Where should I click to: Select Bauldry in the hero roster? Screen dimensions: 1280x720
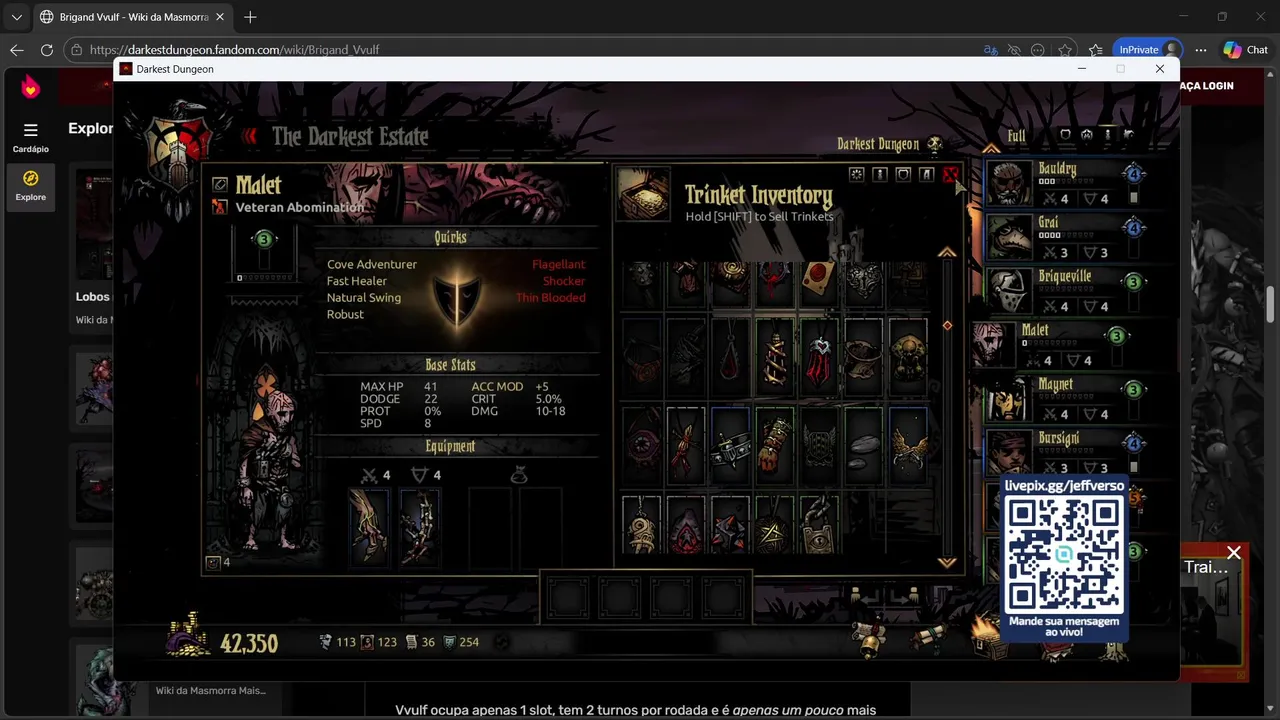pyautogui.click(x=1066, y=183)
